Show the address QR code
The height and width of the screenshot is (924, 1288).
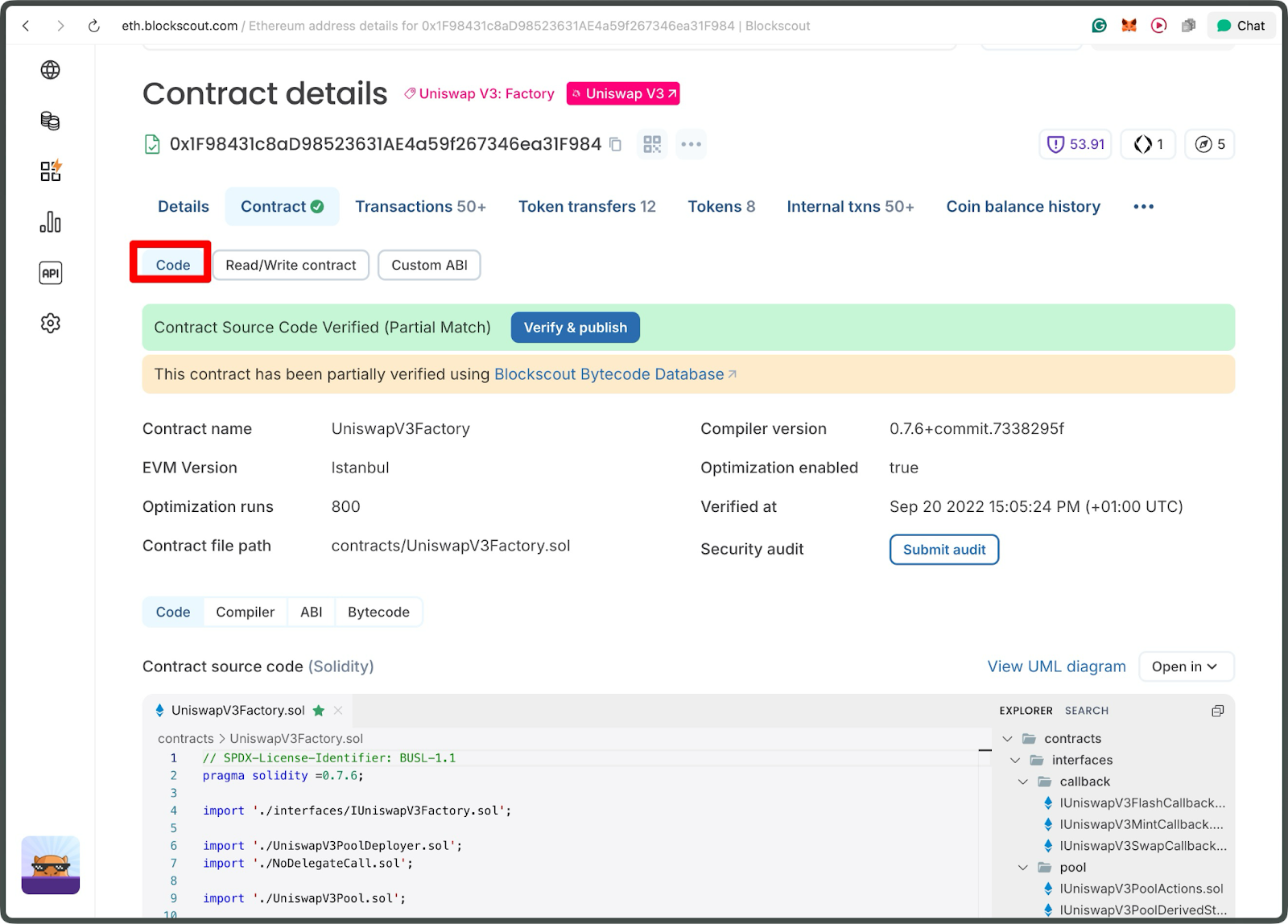click(x=652, y=144)
